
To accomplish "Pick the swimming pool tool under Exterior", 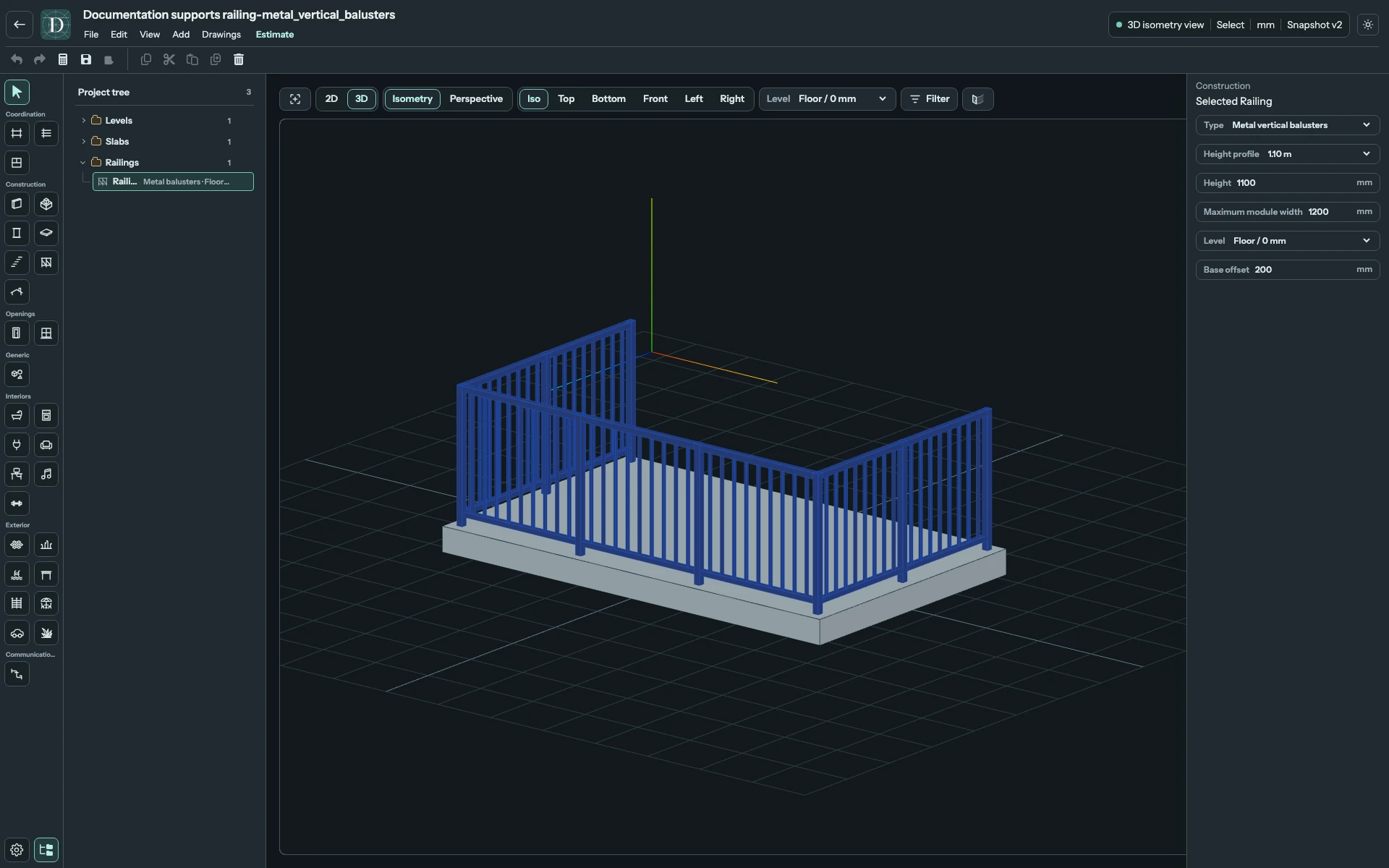I will click(17, 574).
